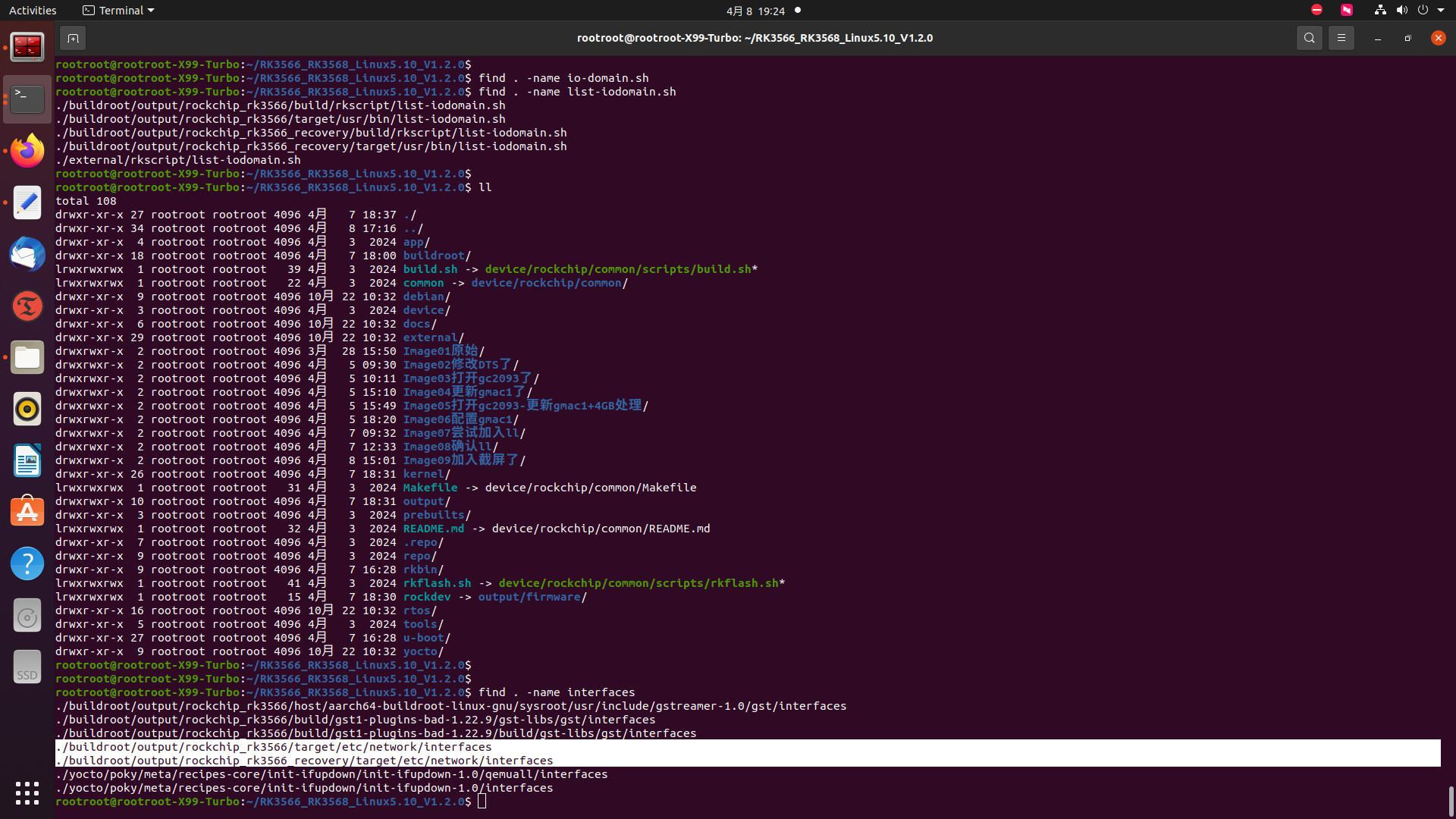Open Ubuntu Software store icon
This screenshot has height=819, width=1456.
pos(27,512)
